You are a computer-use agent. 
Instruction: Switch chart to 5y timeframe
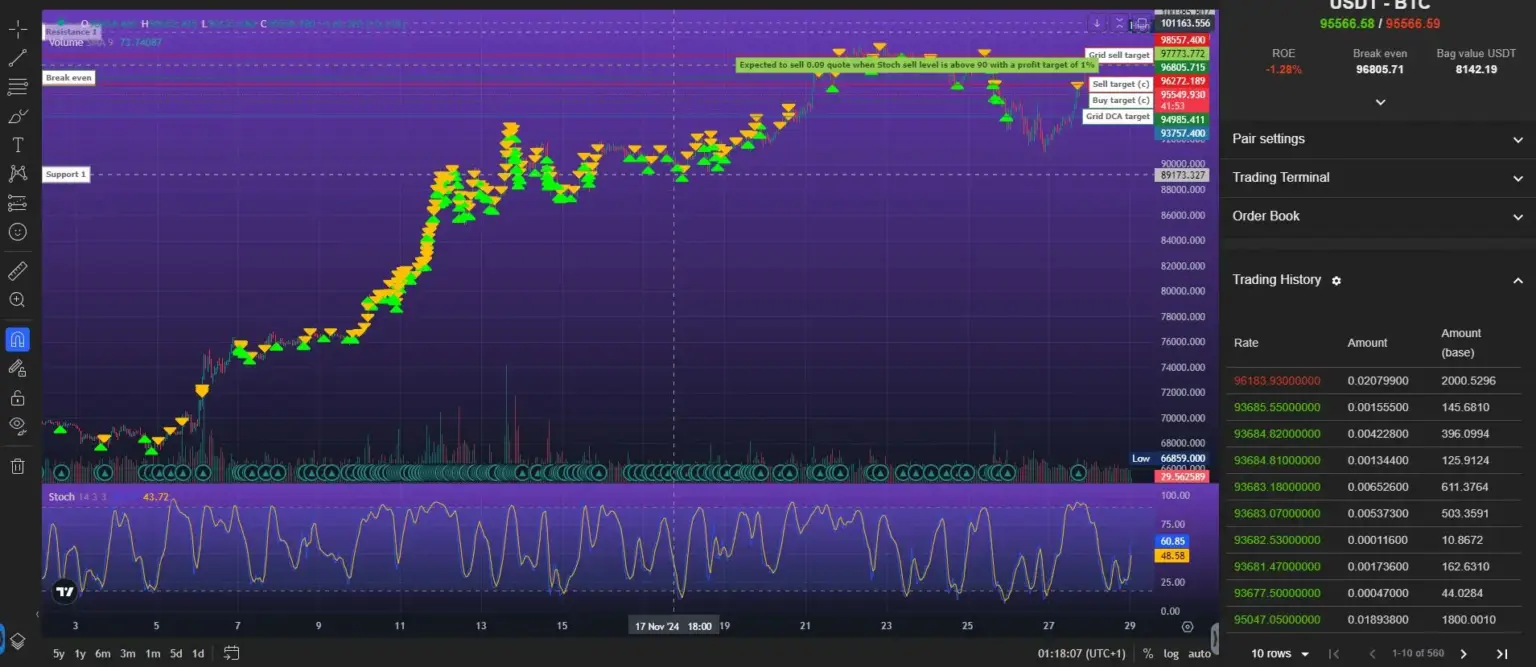(x=58, y=652)
